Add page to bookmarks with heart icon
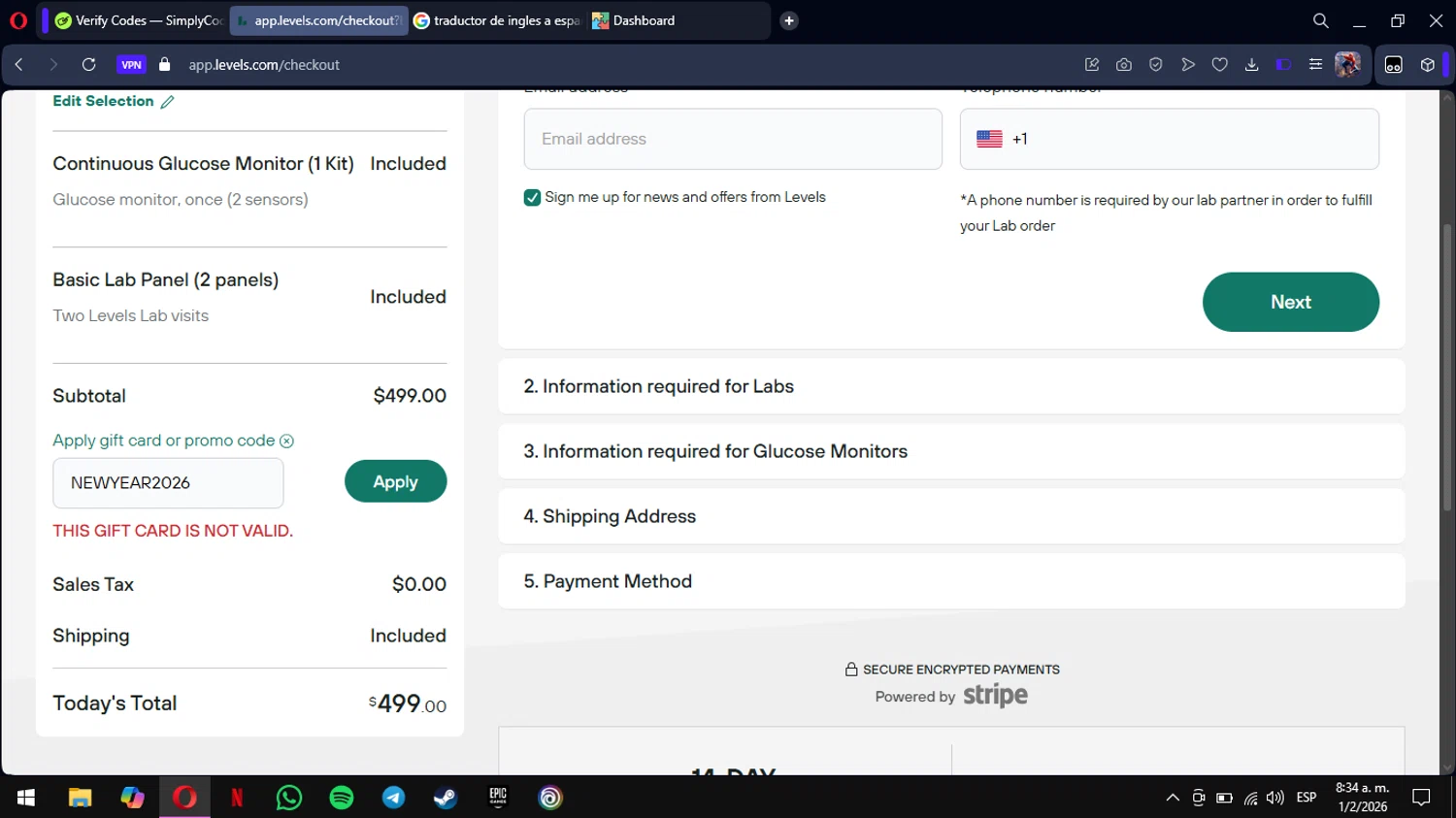Viewport: 1456px width, 818px height. pyautogui.click(x=1219, y=65)
